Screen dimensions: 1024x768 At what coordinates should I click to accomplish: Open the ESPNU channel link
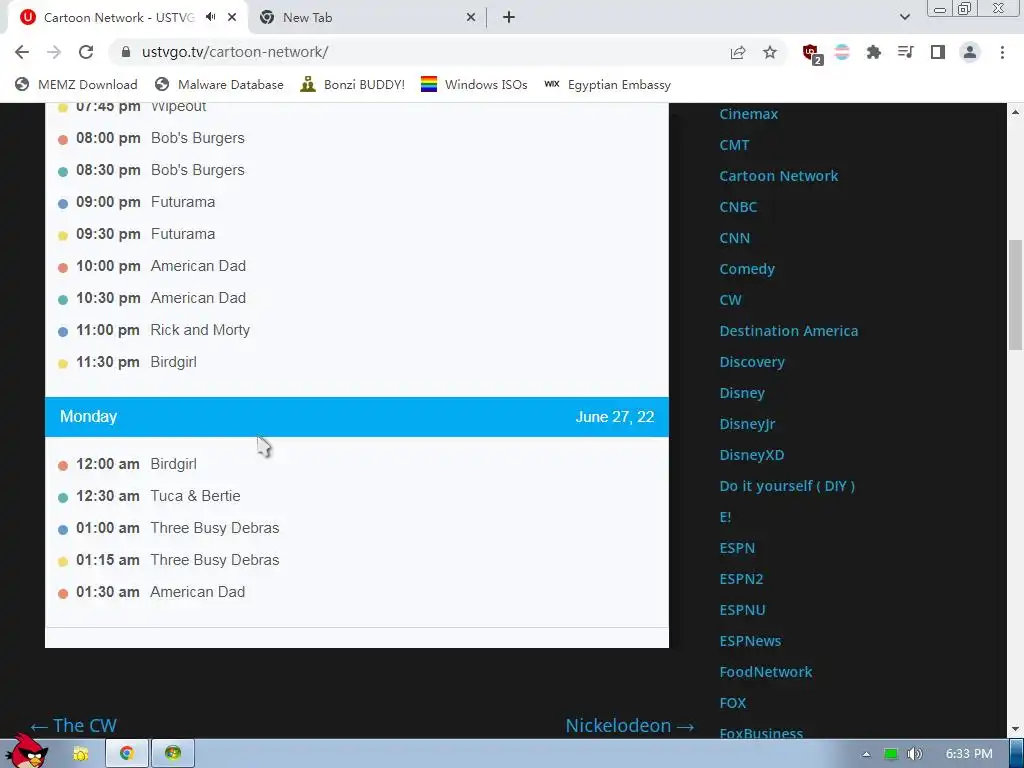742,611
